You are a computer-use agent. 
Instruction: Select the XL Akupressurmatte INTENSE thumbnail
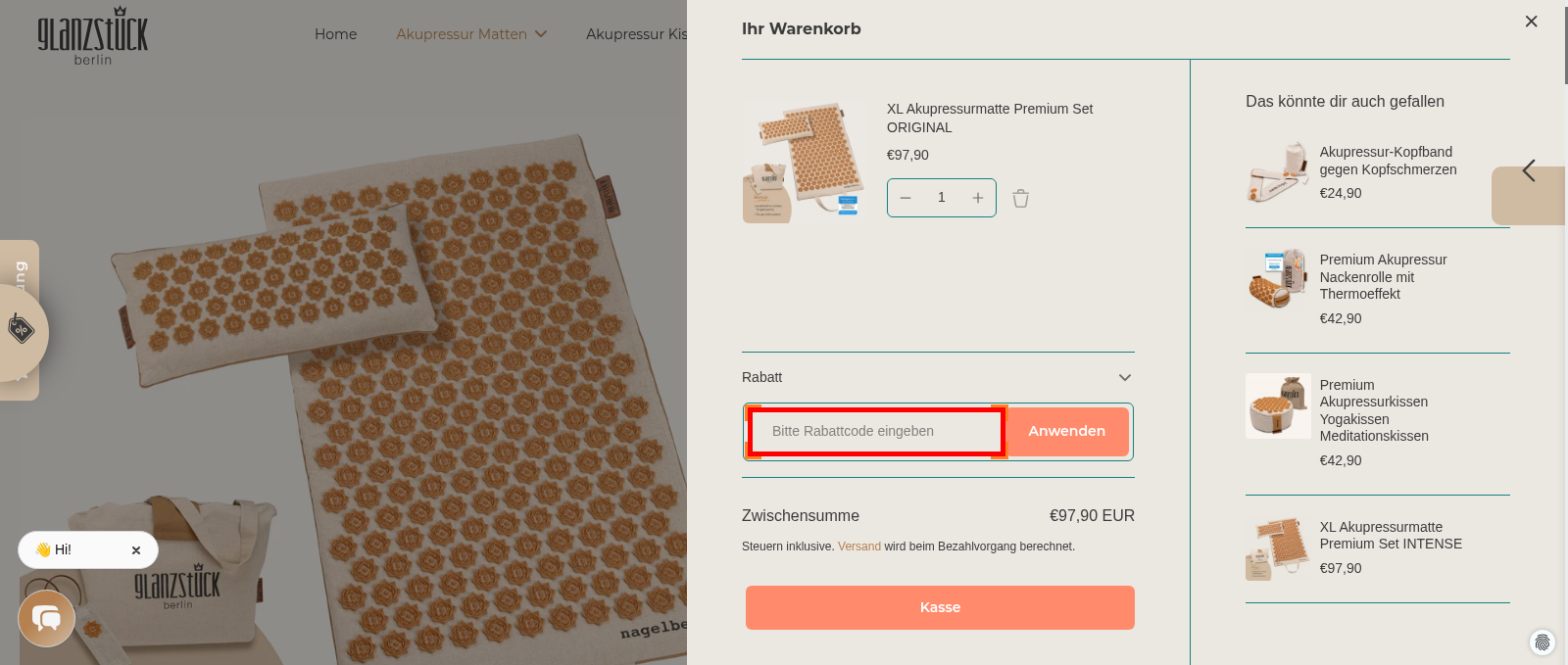point(1278,547)
